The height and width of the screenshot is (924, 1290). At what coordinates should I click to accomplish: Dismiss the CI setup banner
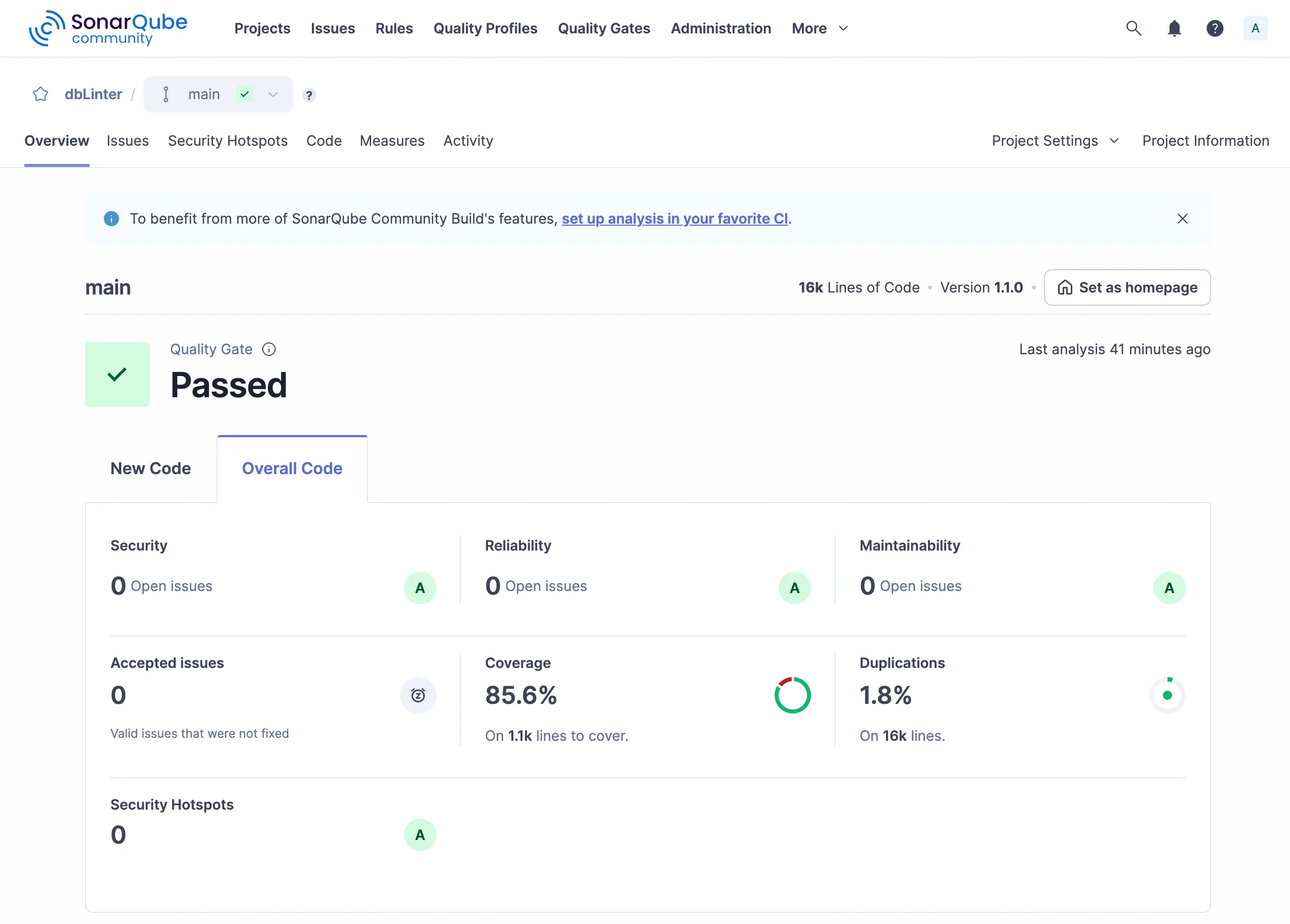1183,218
